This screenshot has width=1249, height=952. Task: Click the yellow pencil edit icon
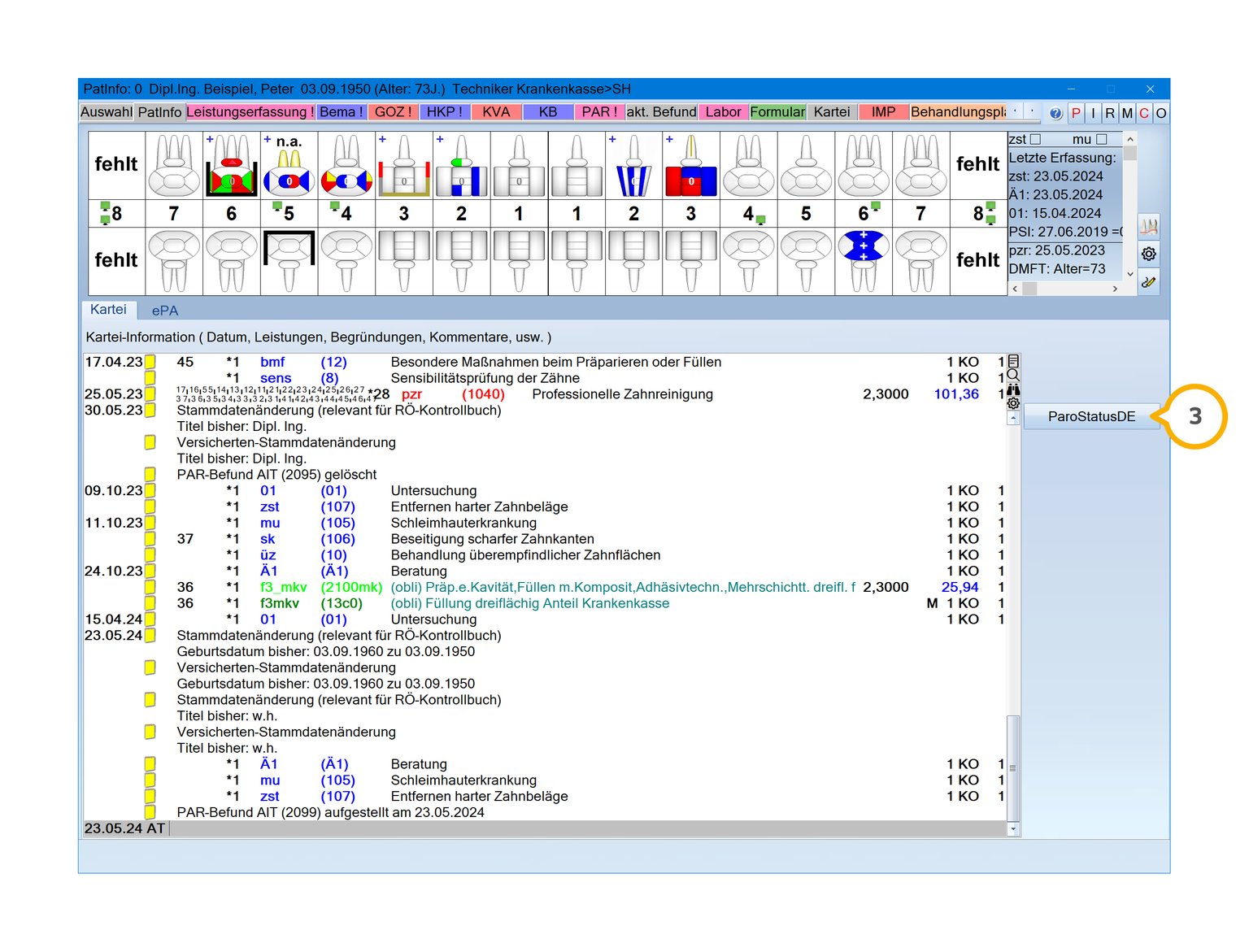(1148, 282)
